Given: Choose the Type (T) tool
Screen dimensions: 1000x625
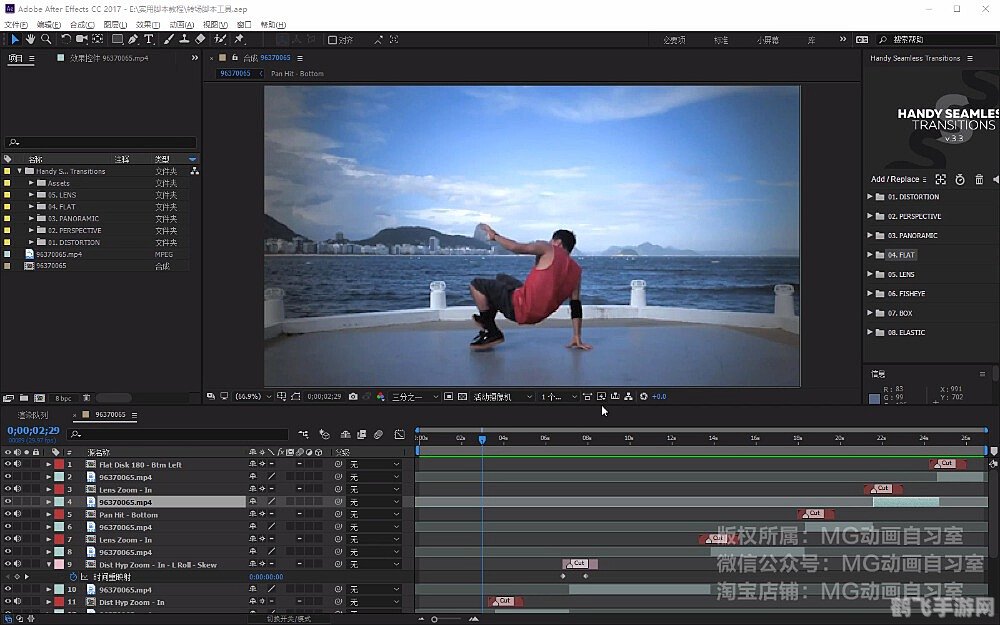Looking at the screenshot, I should [149, 39].
